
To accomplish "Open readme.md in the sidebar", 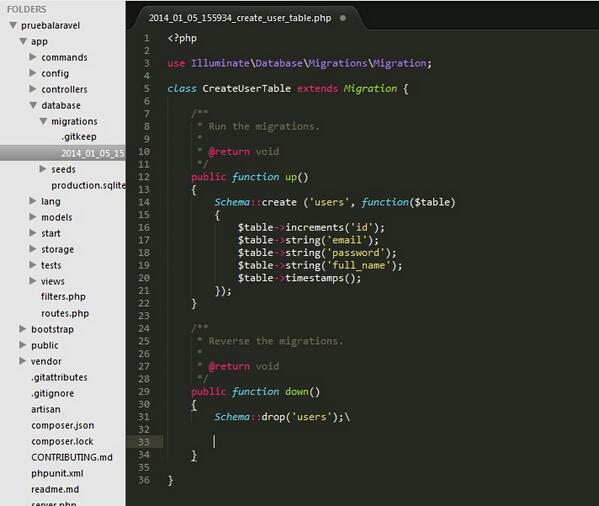I will coord(55,489).
